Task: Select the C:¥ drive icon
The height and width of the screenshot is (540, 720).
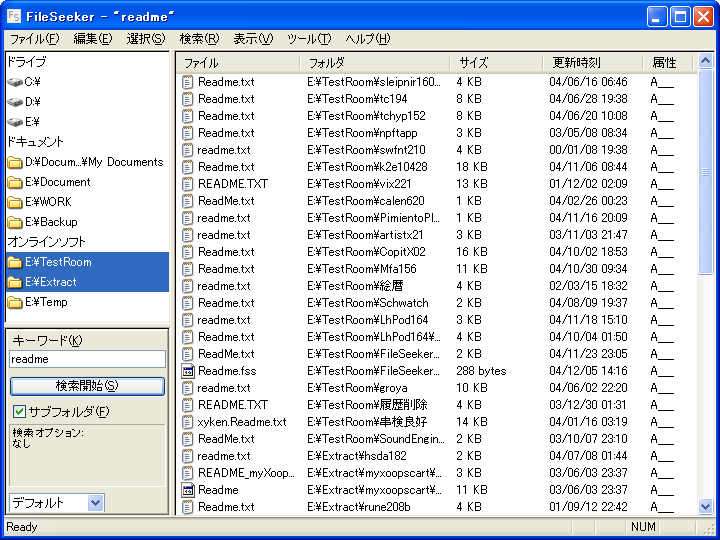Action: pyautogui.click(x=15, y=82)
